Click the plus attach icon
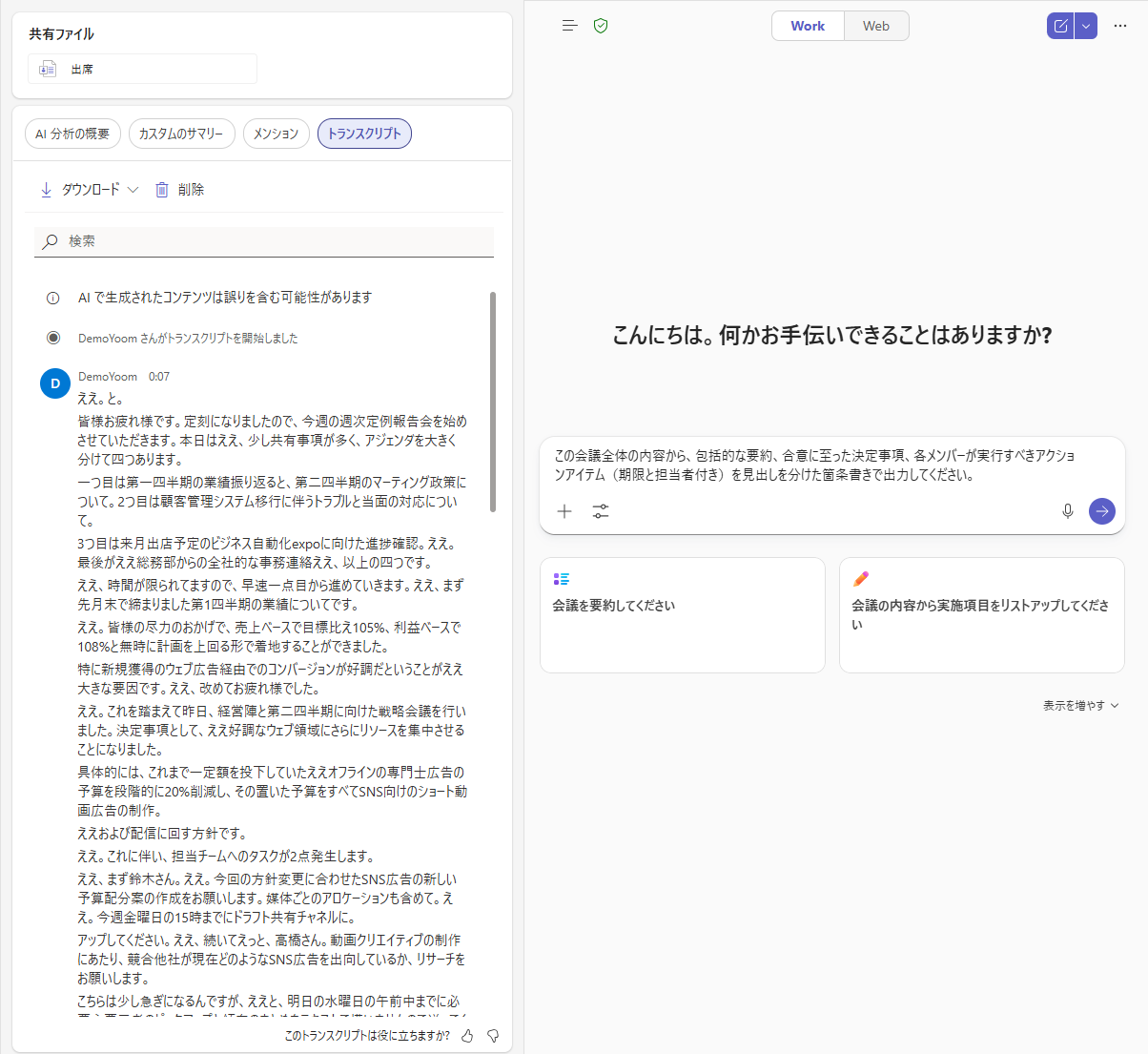This screenshot has width=1148, height=1054. click(564, 511)
